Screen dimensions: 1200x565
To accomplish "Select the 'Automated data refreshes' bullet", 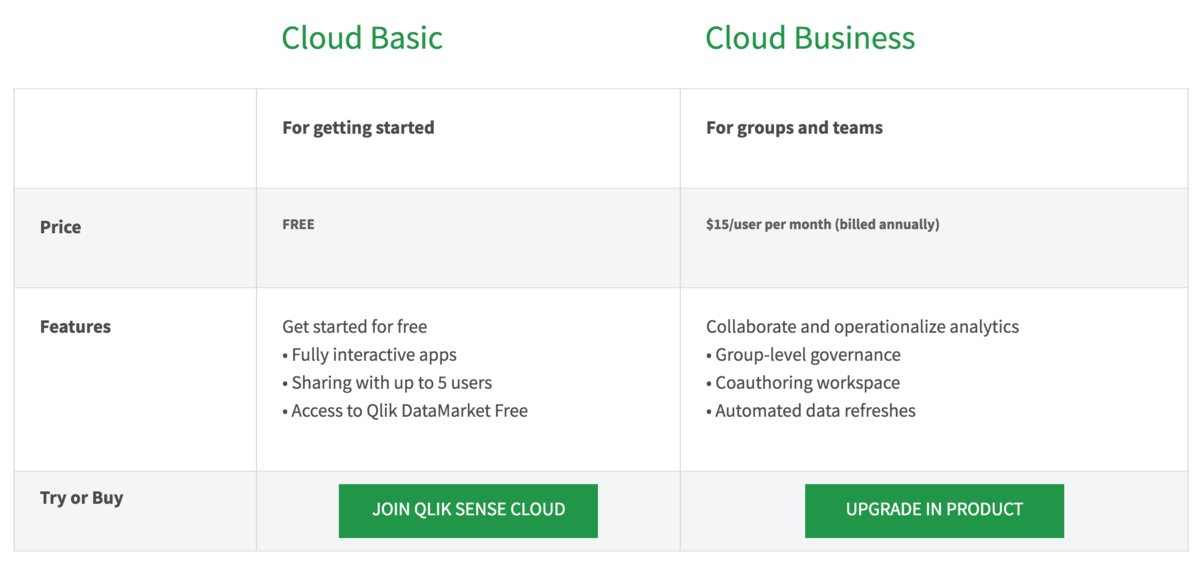I will pos(815,411).
